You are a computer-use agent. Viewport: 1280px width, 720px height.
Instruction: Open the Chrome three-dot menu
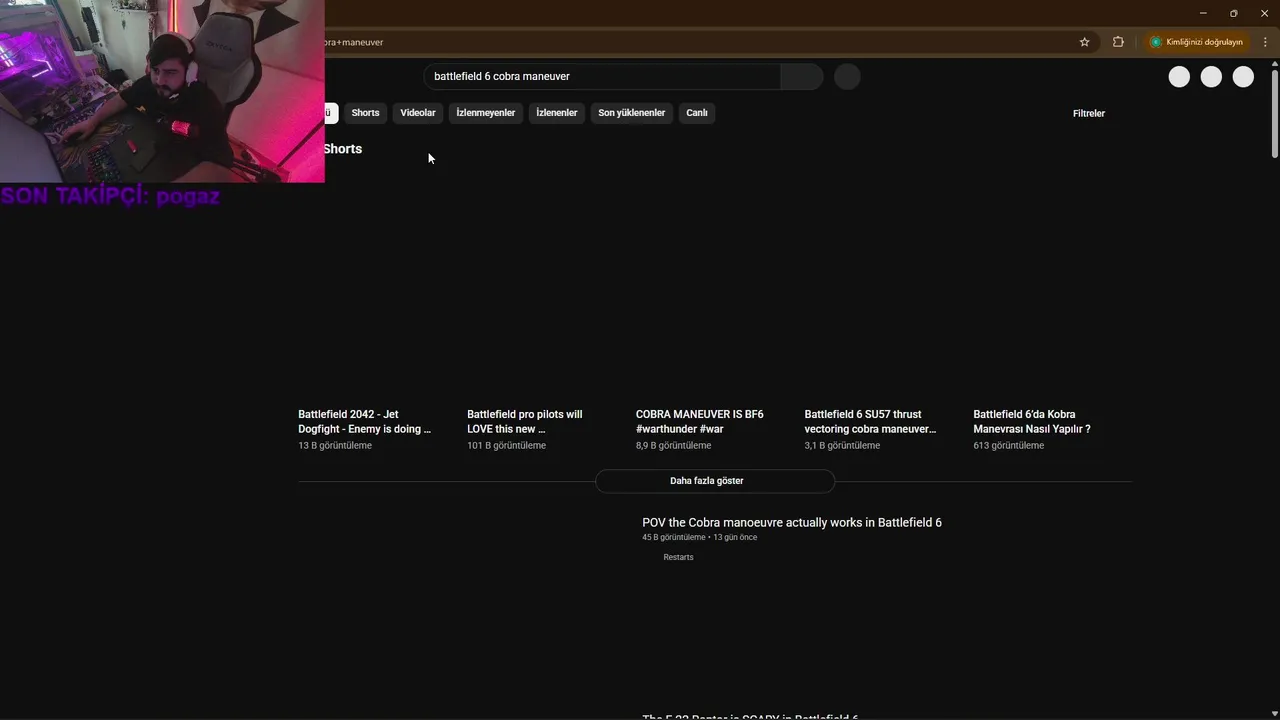pyautogui.click(x=1266, y=42)
